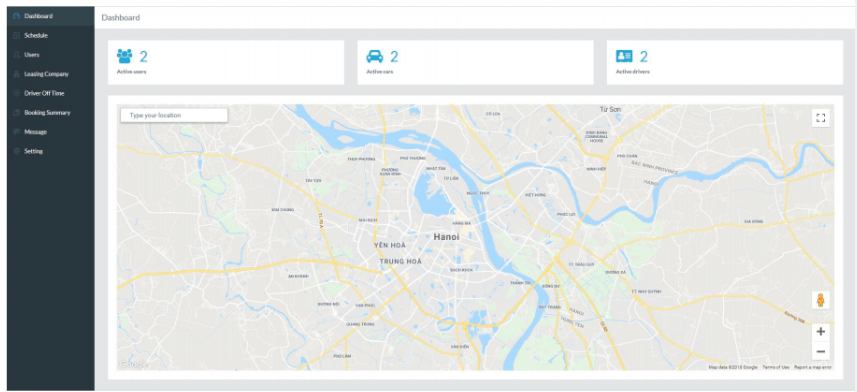This screenshot has height=392, width=857.
Task: Click the Dashboard sidebar icon
Action: tap(16, 16)
